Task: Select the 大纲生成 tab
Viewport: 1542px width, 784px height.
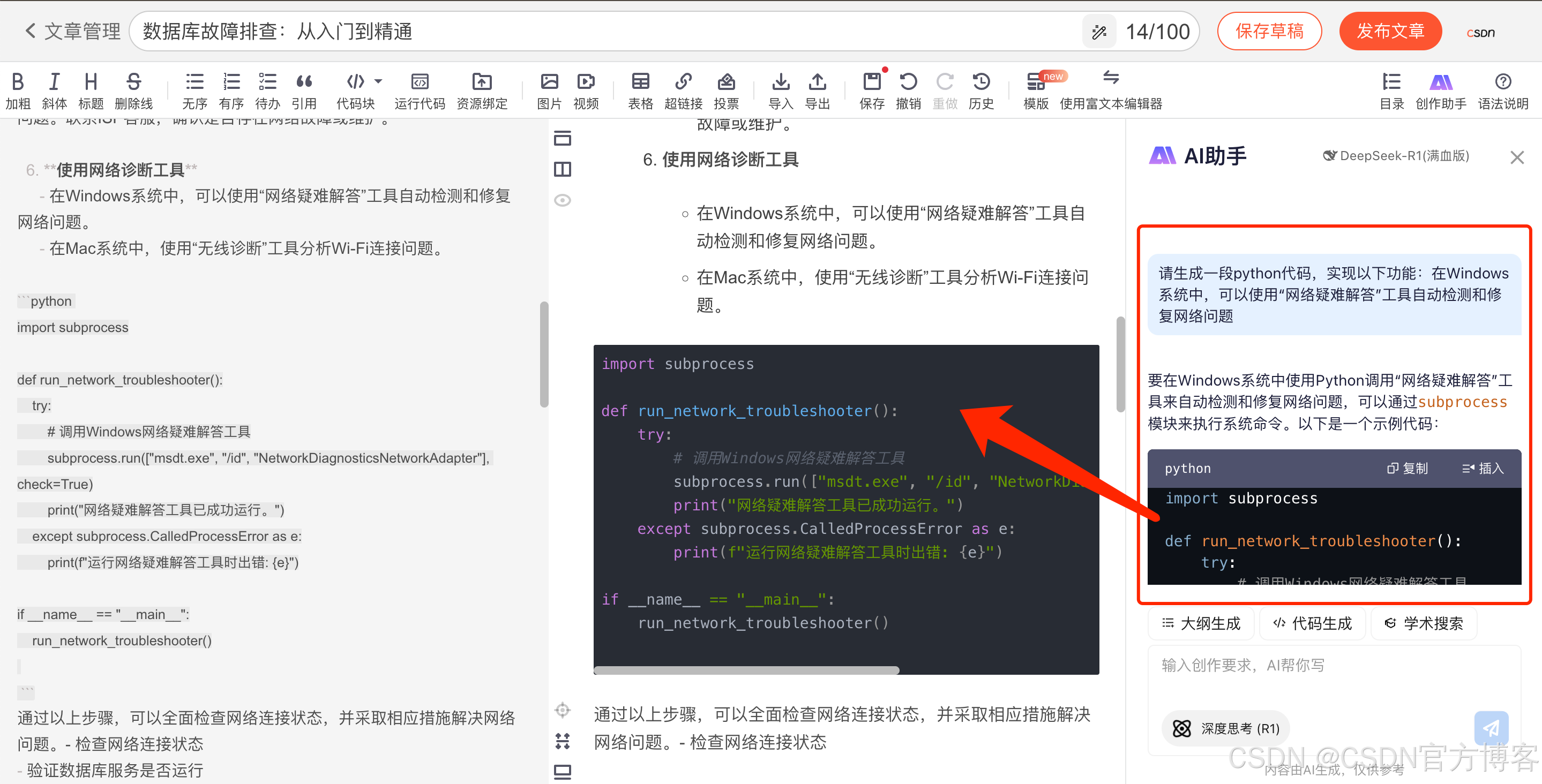Action: (1201, 623)
